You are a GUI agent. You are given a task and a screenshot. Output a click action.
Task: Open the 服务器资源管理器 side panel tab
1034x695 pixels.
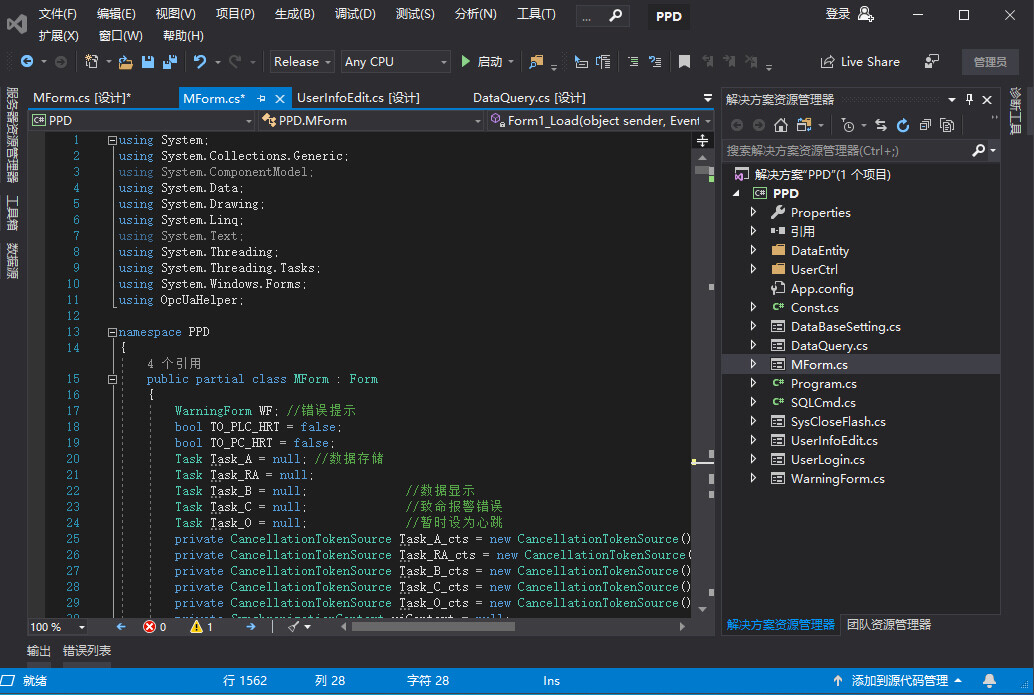(x=12, y=135)
